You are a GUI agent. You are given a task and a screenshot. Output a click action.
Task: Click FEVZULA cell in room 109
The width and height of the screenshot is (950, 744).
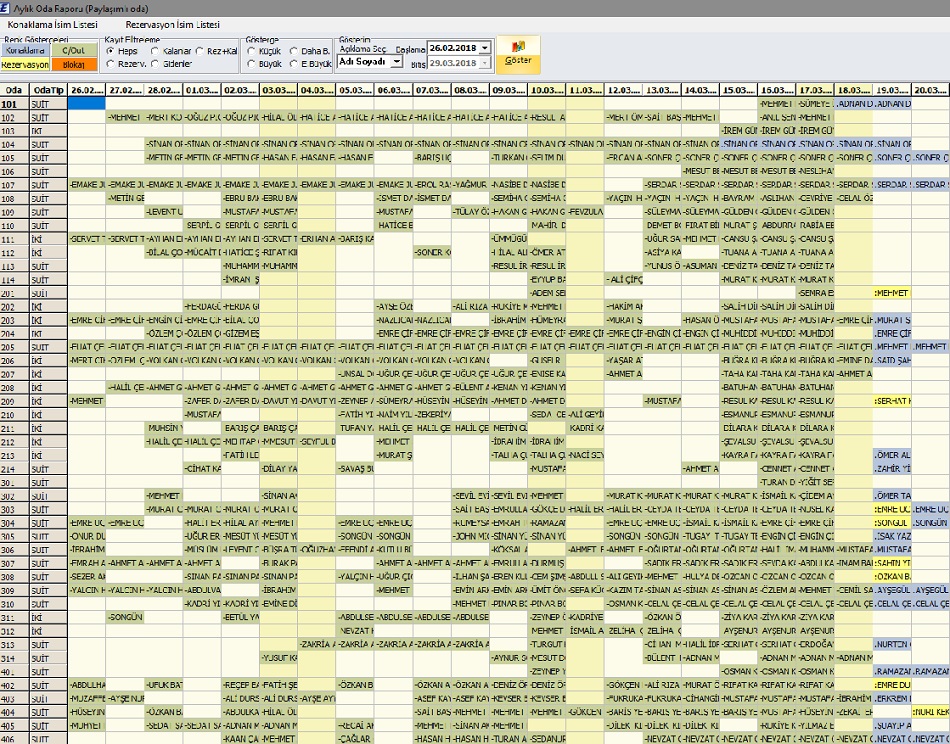tap(585, 212)
